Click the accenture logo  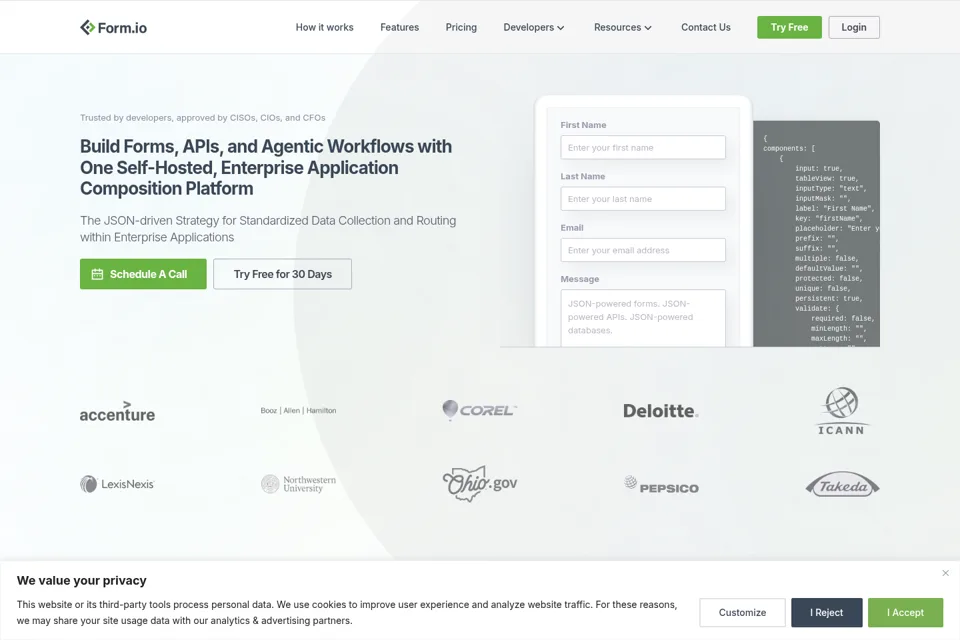coord(117,412)
